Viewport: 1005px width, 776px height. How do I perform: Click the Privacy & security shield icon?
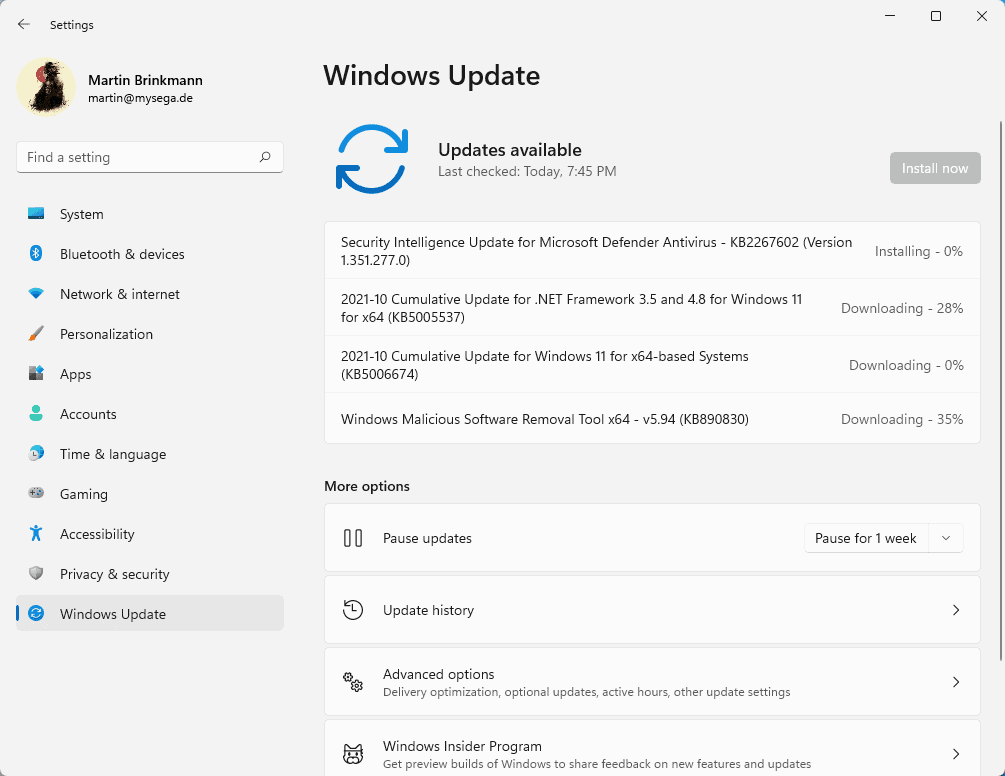click(x=37, y=573)
